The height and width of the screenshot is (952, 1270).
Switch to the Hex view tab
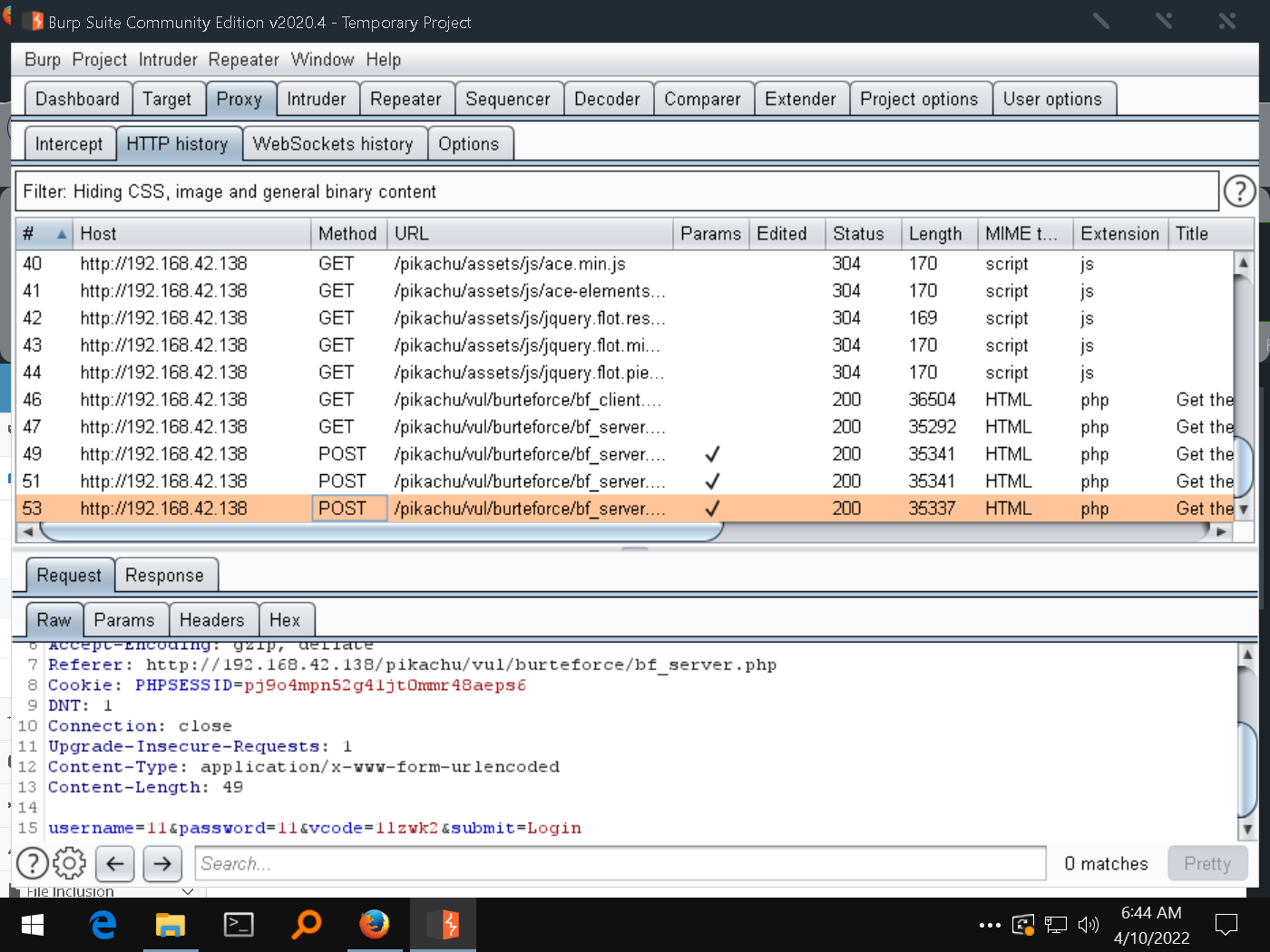285,620
